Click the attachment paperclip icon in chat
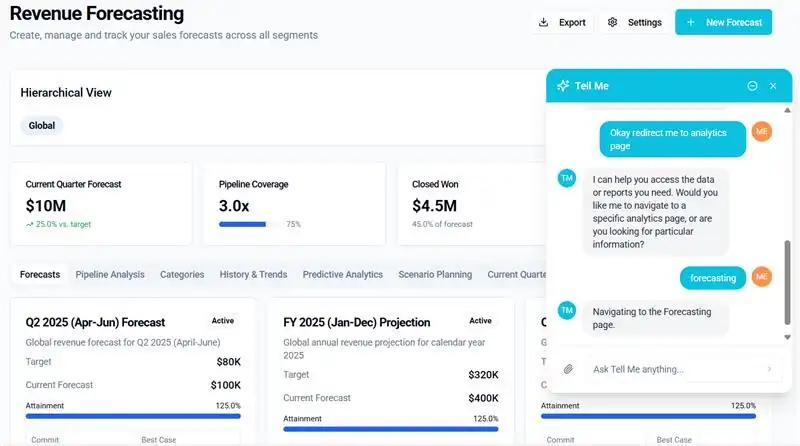Image resolution: width=800 pixels, height=446 pixels. point(568,369)
